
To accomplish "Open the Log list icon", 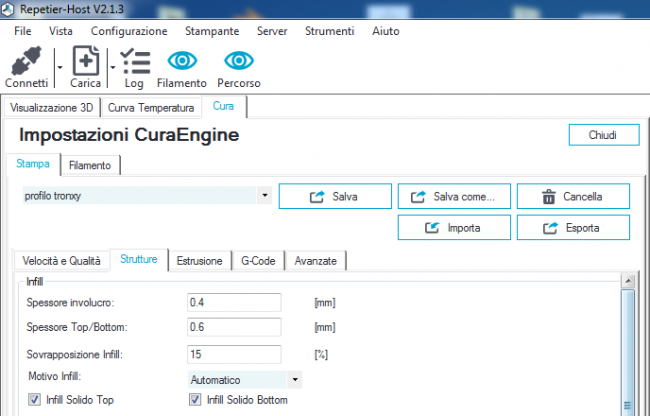I will [134, 62].
